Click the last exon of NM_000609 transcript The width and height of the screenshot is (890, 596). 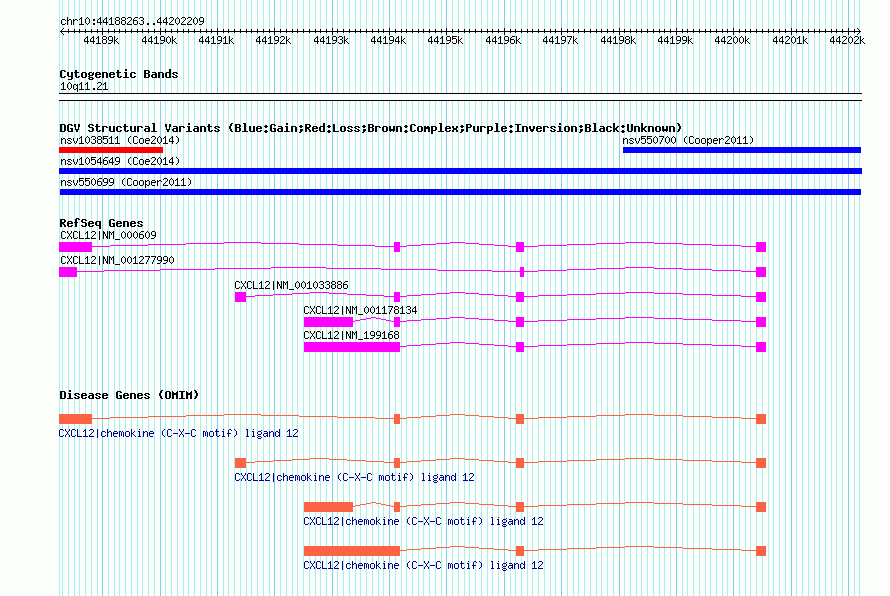tap(761, 247)
